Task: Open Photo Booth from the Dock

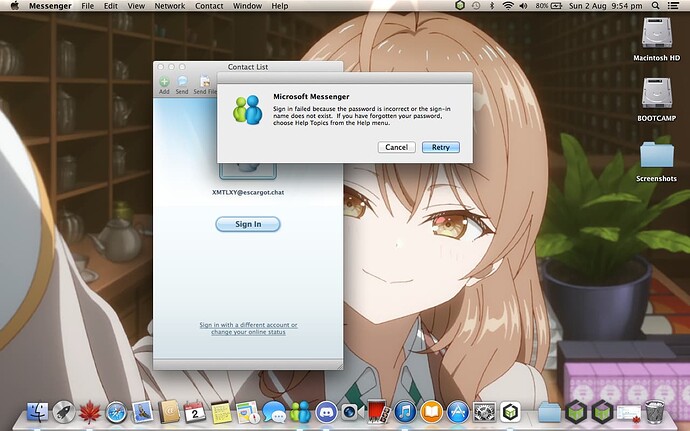Action: click(x=378, y=413)
